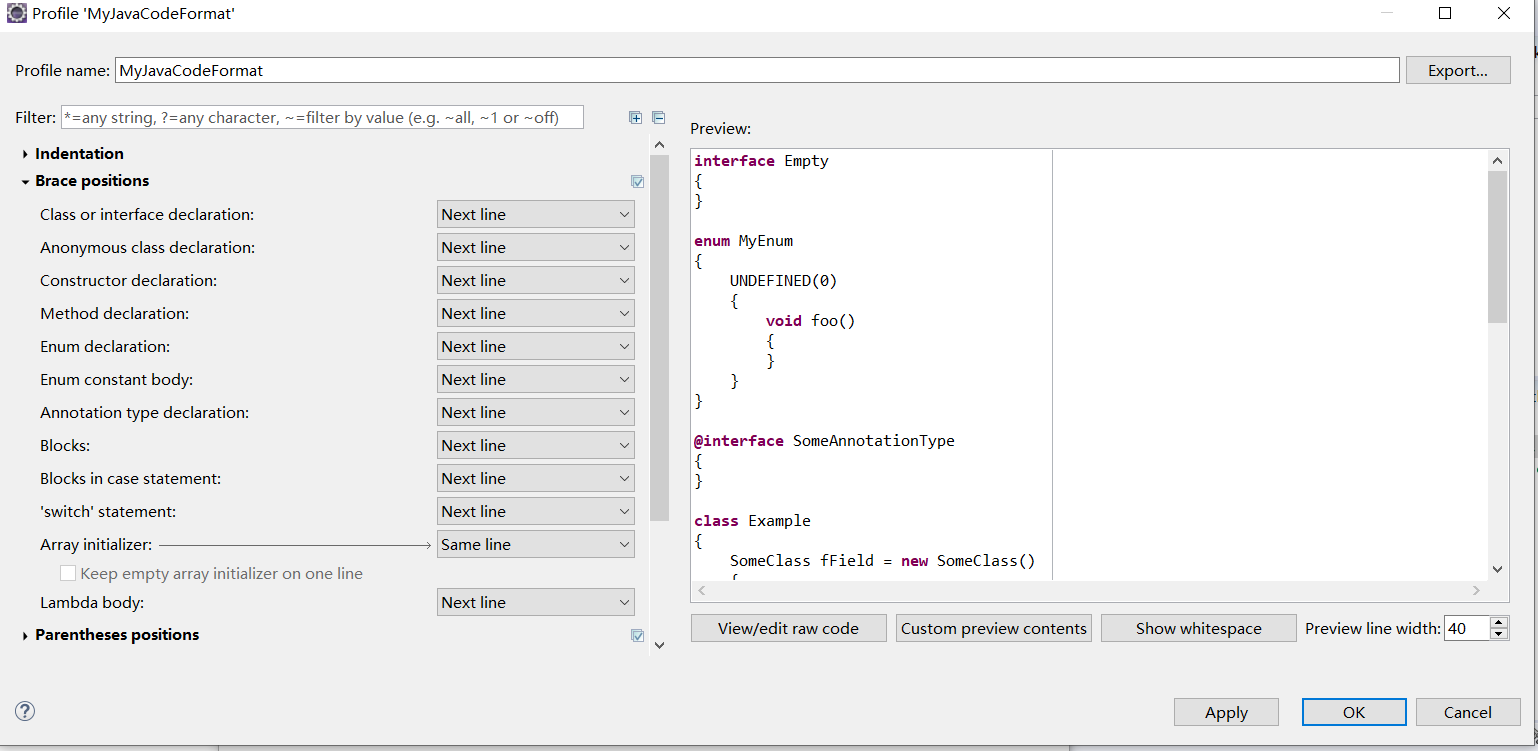The image size is (1538, 751).
Task: Decrease the preview line width with the down arrow
Action: pos(1498,634)
